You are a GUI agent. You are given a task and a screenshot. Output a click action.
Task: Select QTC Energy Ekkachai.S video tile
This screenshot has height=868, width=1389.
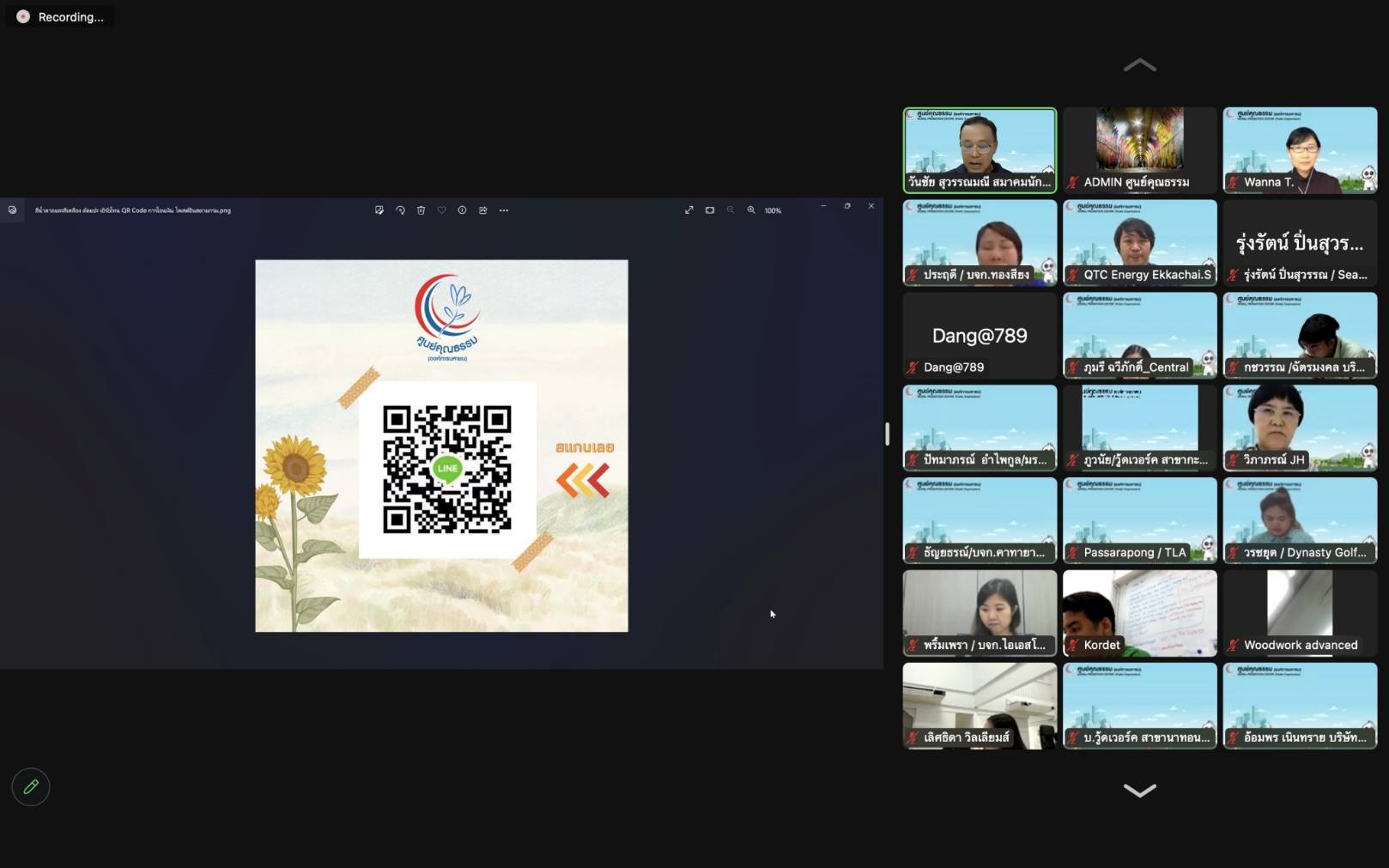click(x=1140, y=243)
